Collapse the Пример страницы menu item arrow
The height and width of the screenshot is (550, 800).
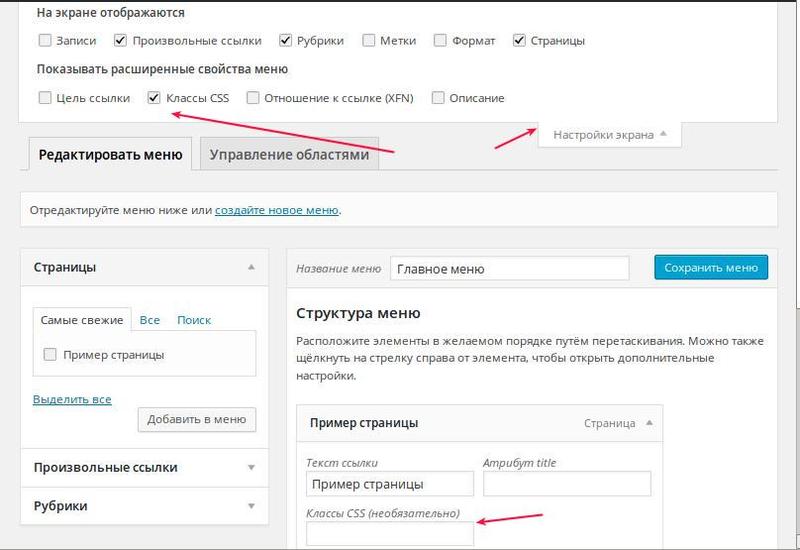[x=649, y=423]
